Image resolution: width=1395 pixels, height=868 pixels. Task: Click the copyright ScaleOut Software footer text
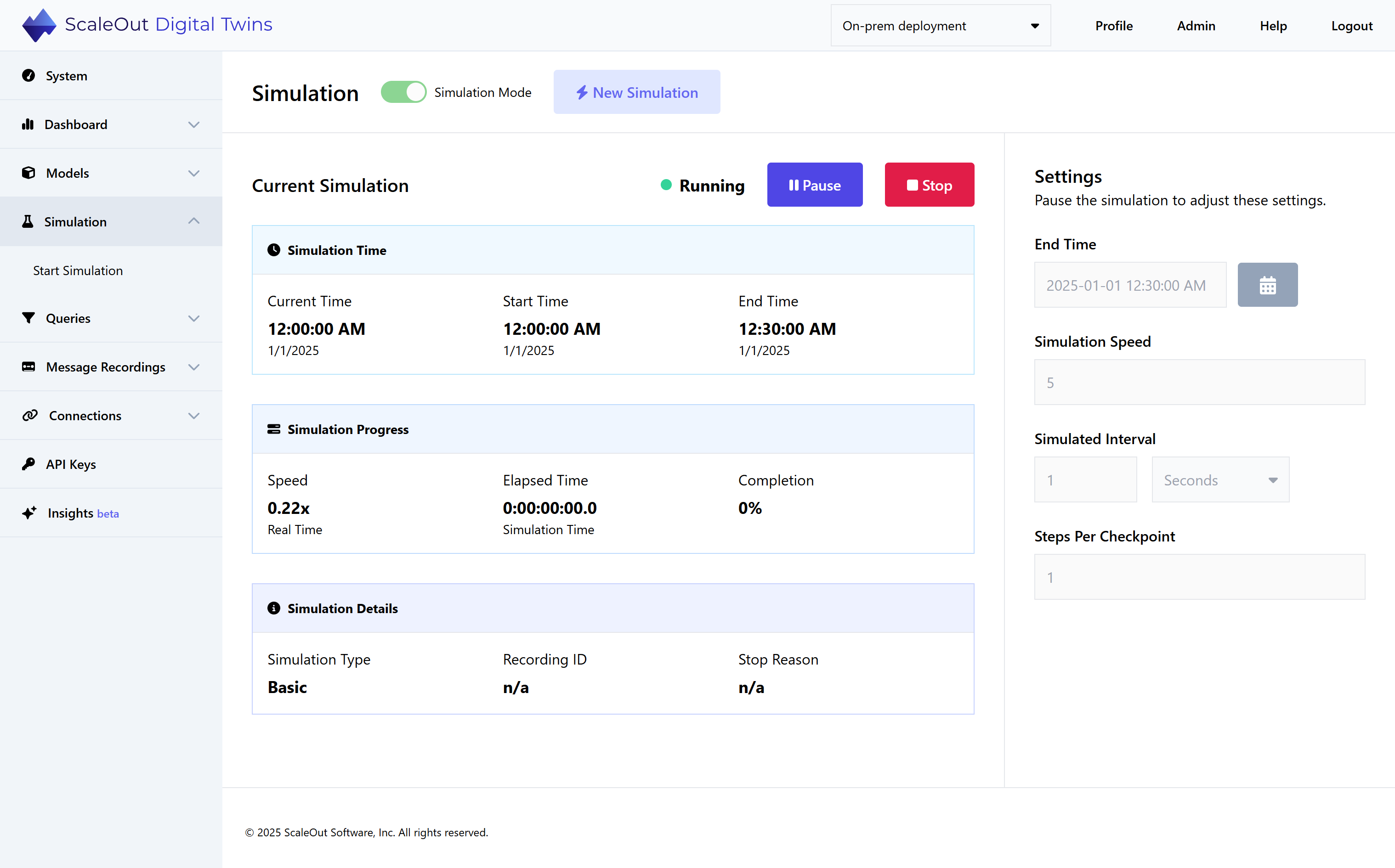366,832
